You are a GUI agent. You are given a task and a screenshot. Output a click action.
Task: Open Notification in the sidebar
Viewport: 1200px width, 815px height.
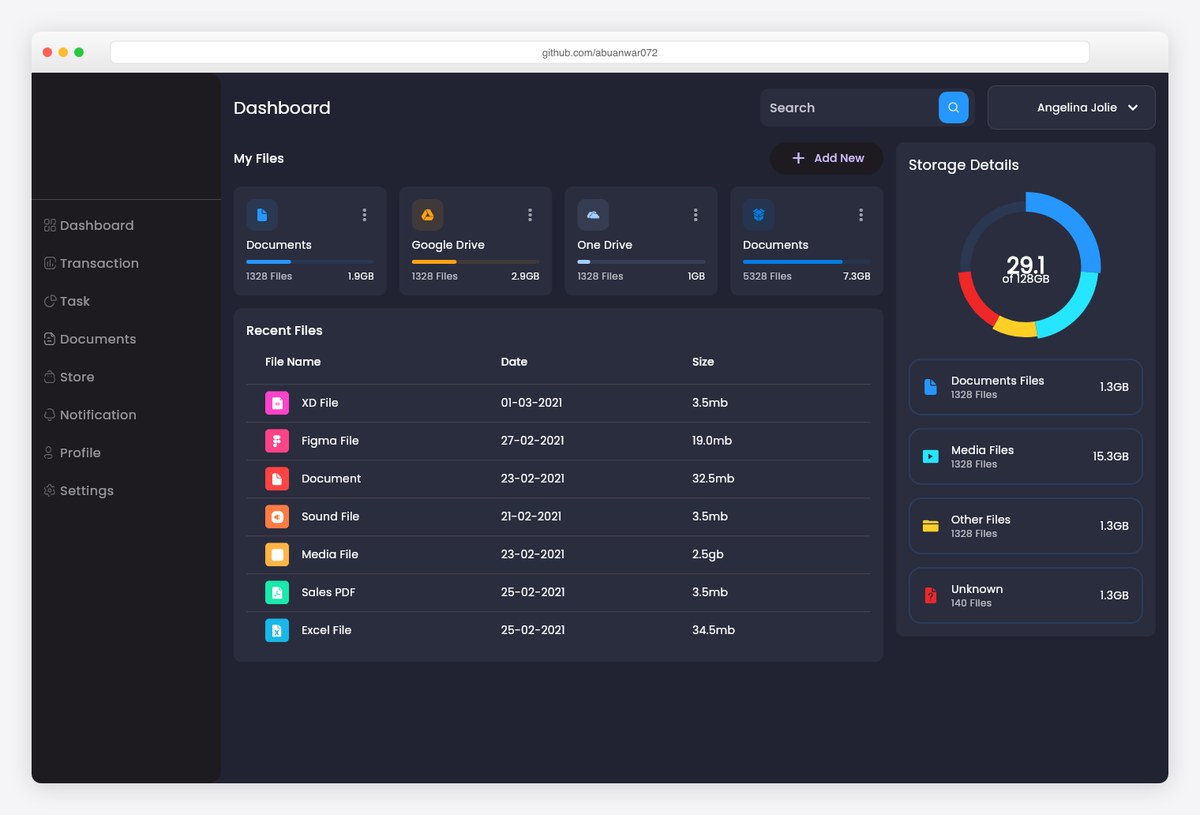pyautogui.click(x=98, y=415)
